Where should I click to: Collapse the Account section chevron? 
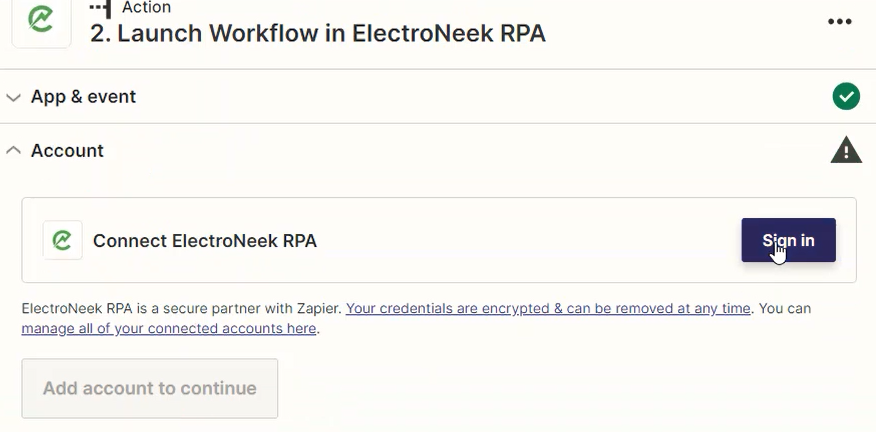[13, 150]
